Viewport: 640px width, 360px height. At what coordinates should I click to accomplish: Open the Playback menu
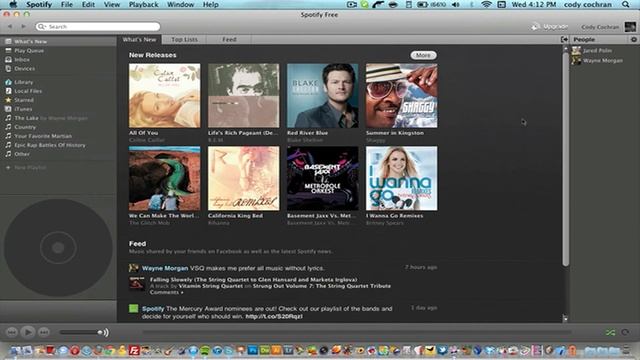pos(143,4)
